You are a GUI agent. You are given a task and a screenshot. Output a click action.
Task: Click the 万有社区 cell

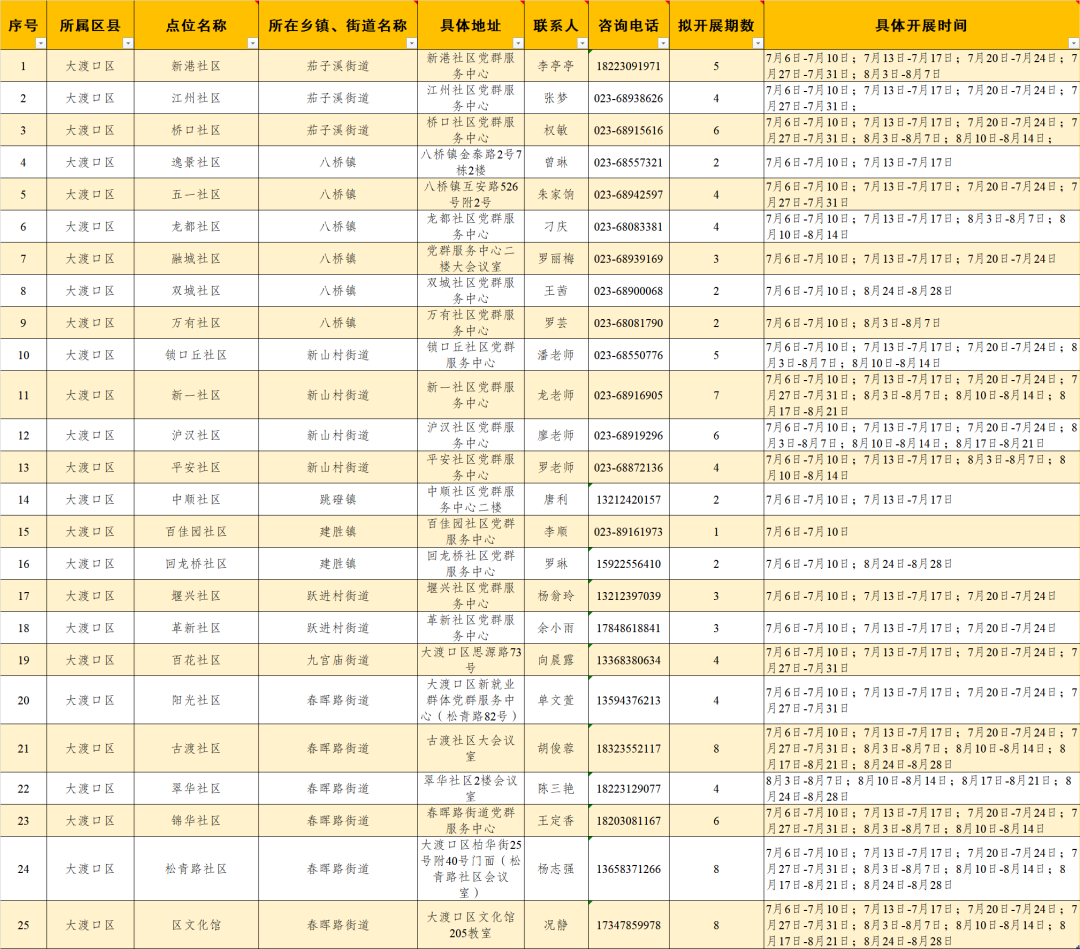pos(196,323)
